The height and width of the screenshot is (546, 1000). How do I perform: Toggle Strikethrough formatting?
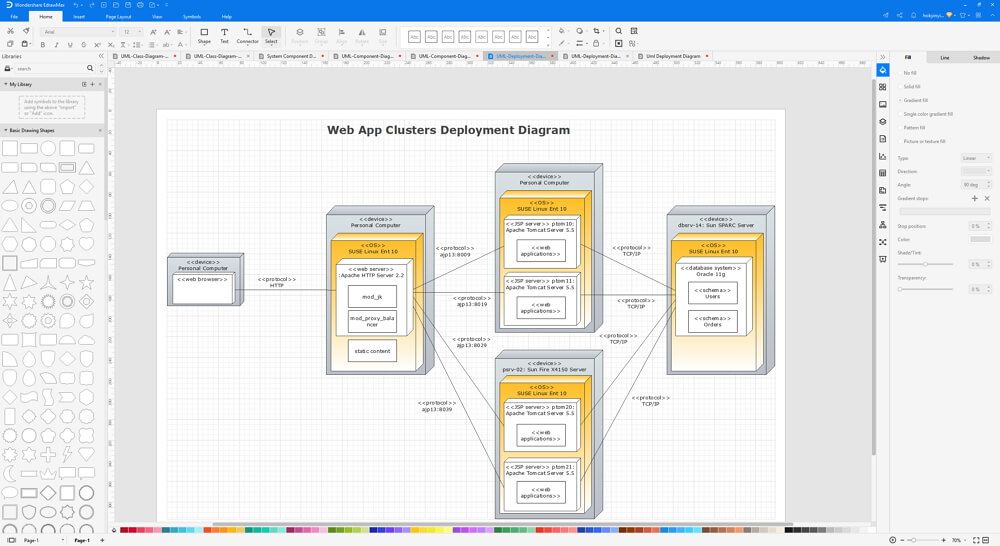(84, 45)
